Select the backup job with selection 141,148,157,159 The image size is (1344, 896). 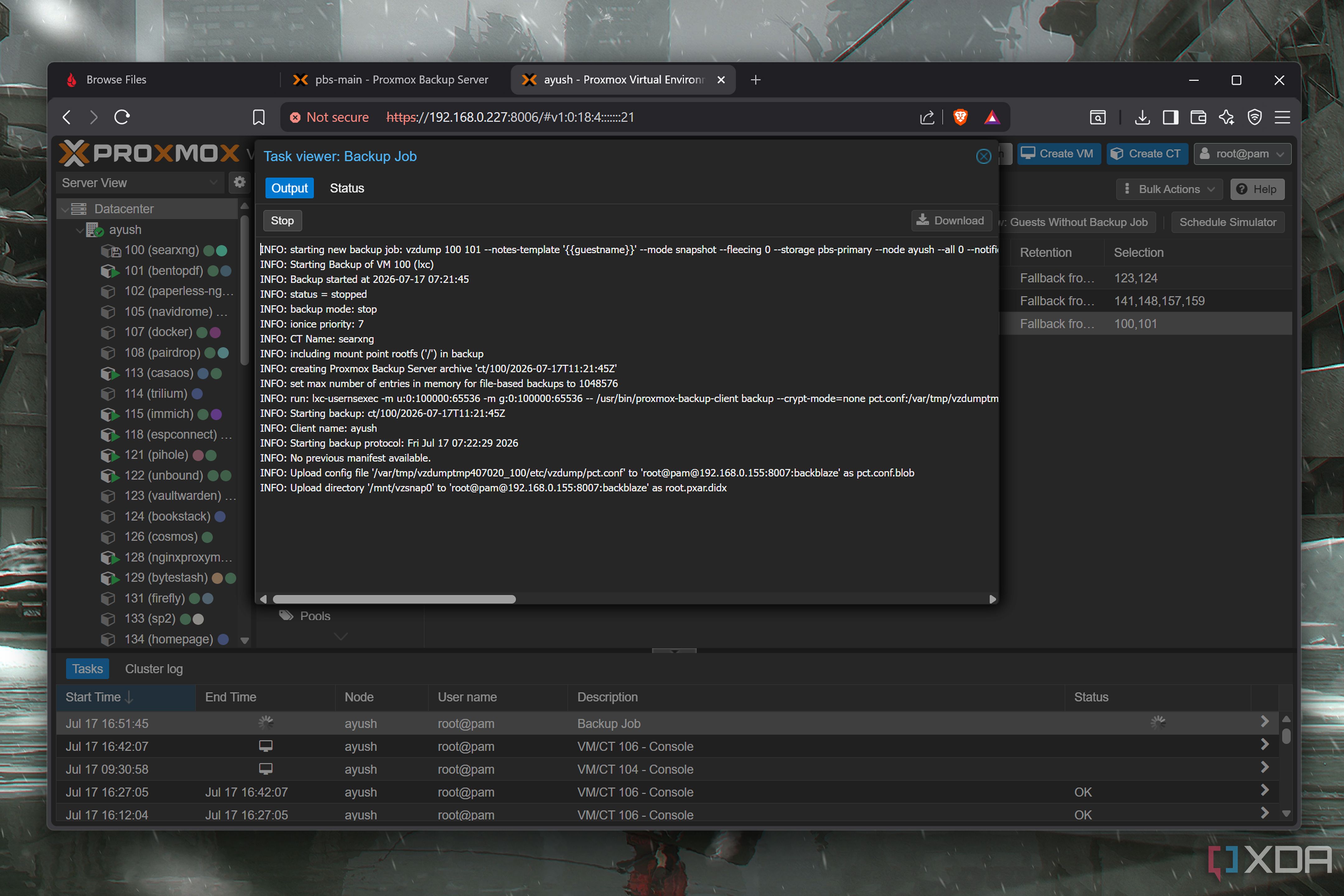[1146, 301]
